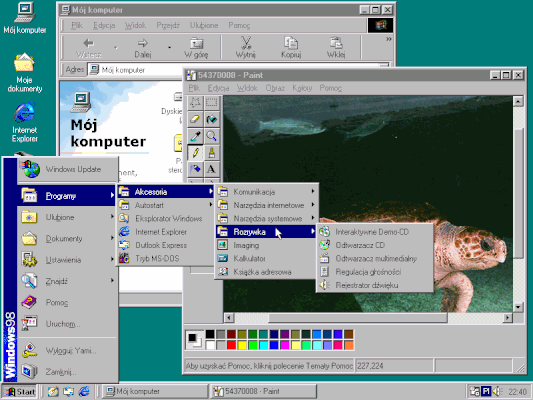Viewport: 533px width, 400px height.
Task: Select the Text tool in Paint
Action: coord(211,169)
